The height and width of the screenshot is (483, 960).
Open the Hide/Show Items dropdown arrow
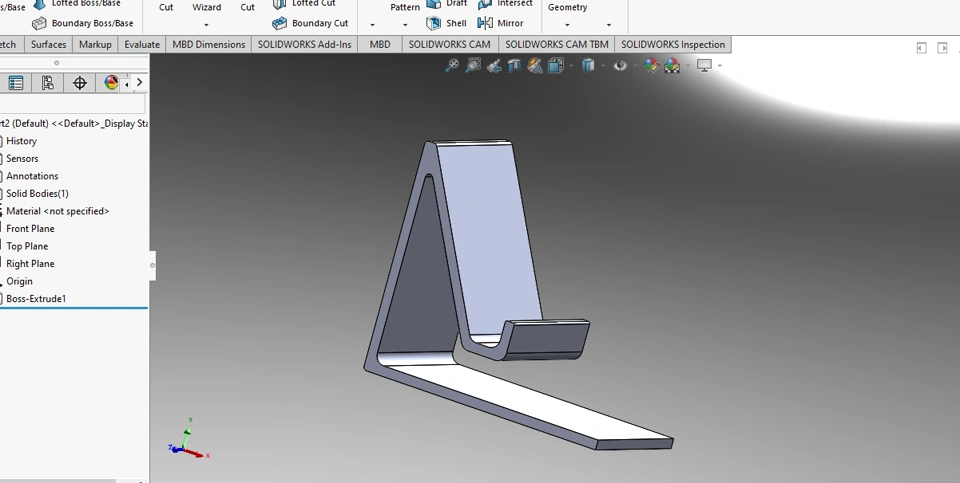pyautogui.click(x=635, y=66)
